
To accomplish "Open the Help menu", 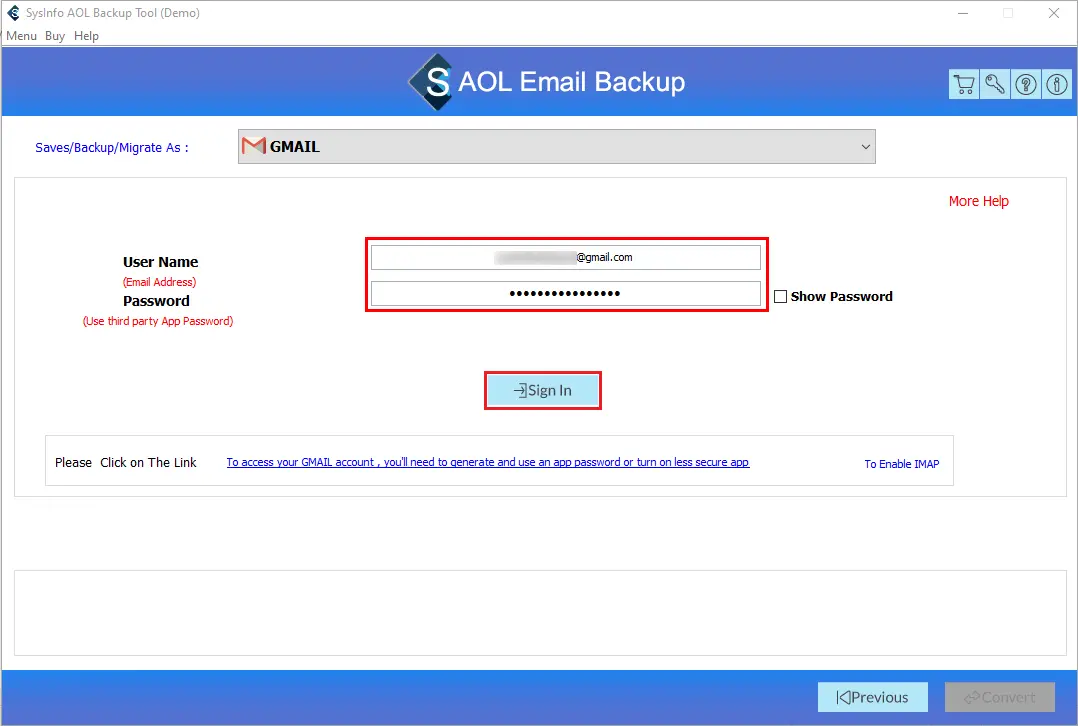I will coord(87,36).
